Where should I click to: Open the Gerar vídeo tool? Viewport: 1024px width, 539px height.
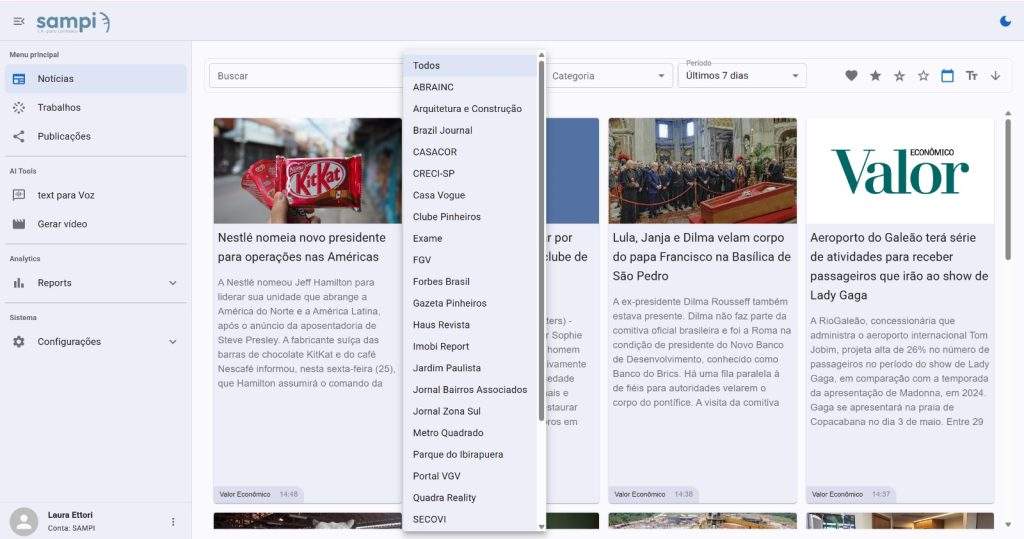pos(62,224)
